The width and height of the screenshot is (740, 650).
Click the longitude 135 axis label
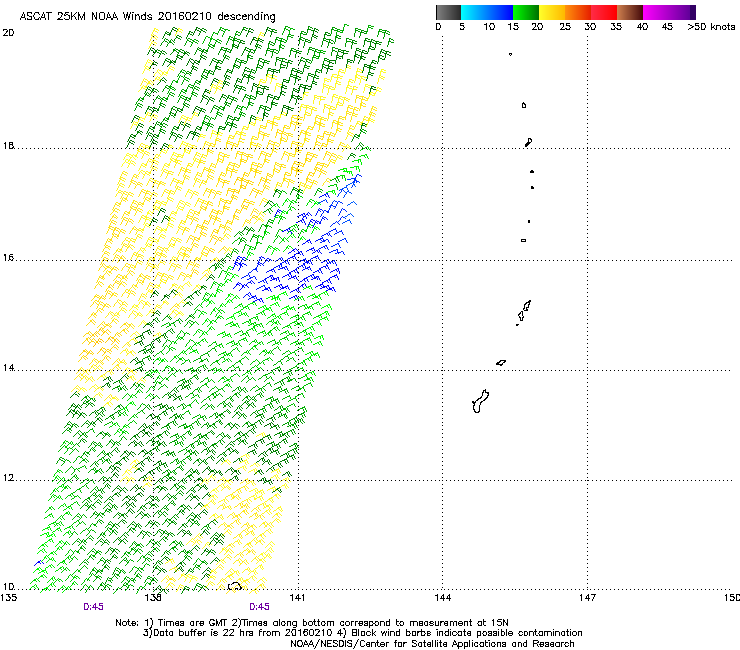coord(9,598)
